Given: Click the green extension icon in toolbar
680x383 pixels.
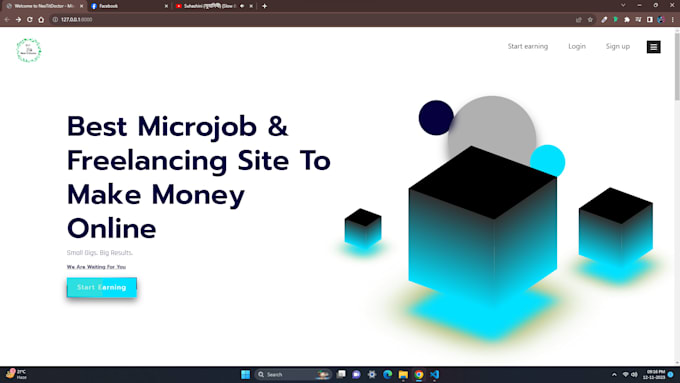Looking at the screenshot, I should pos(615,20).
